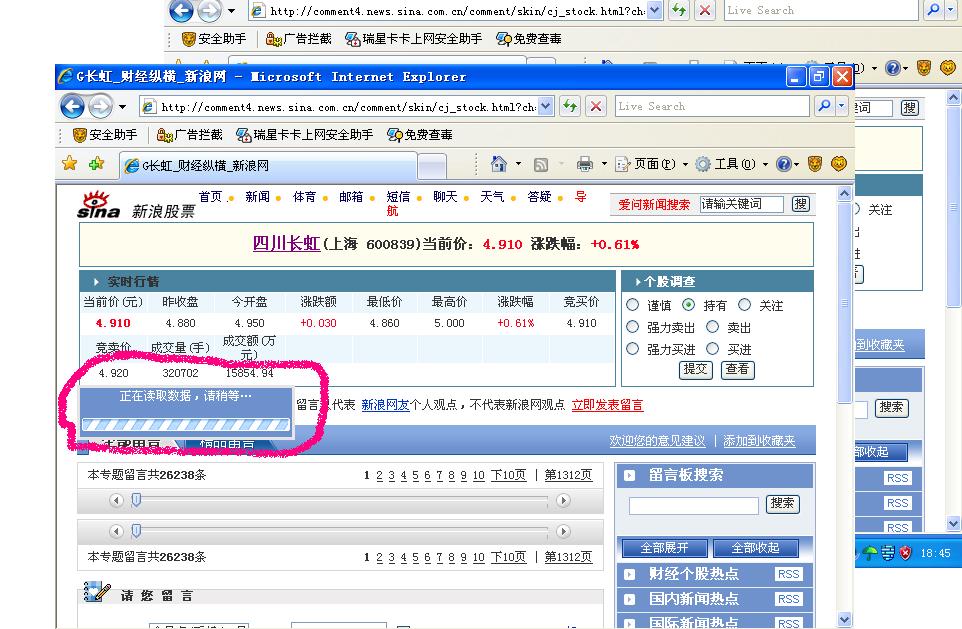Open the 新闻 nav item
Screen dimensions: 962x629
tap(257, 196)
